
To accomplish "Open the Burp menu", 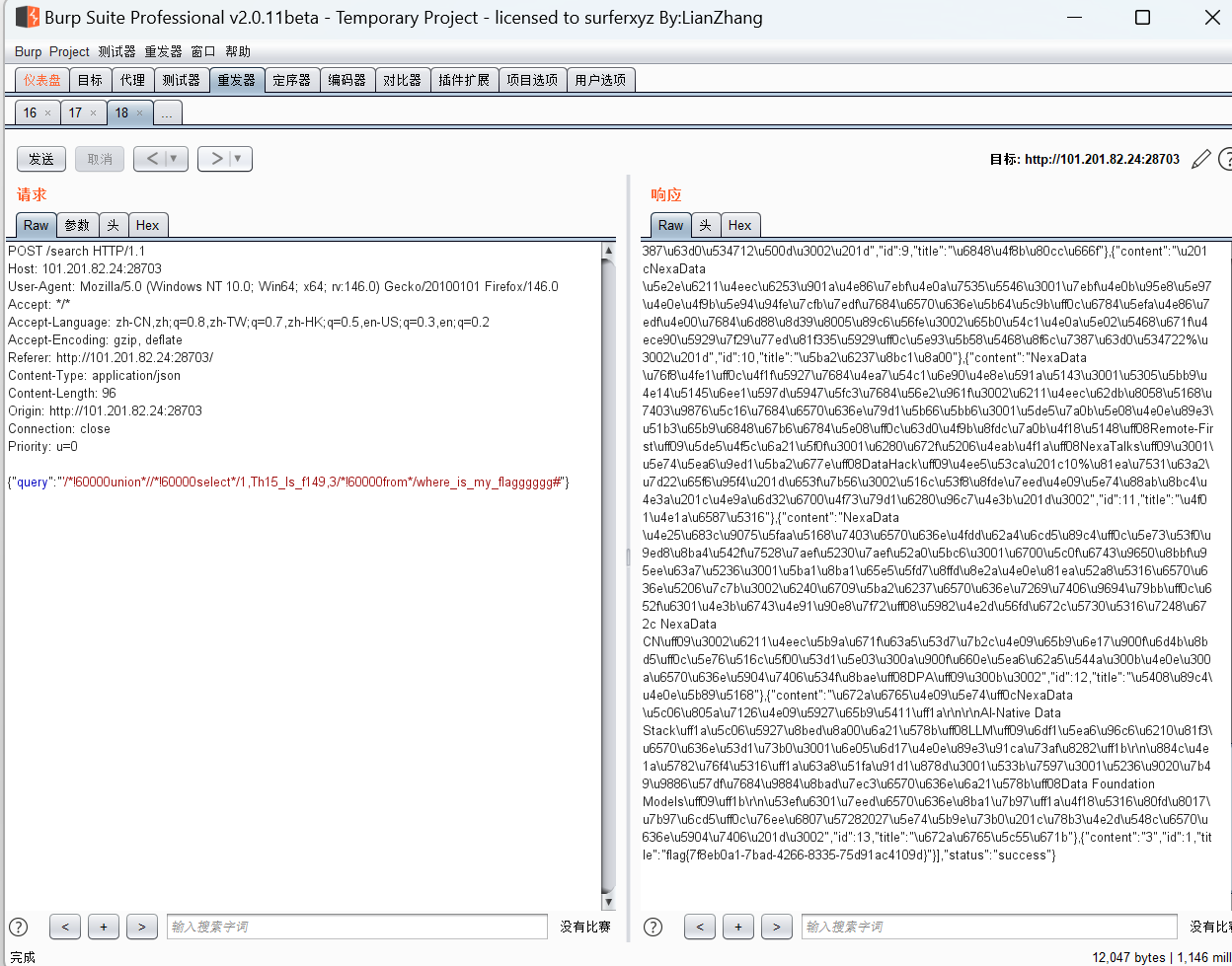I will (28, 51).
